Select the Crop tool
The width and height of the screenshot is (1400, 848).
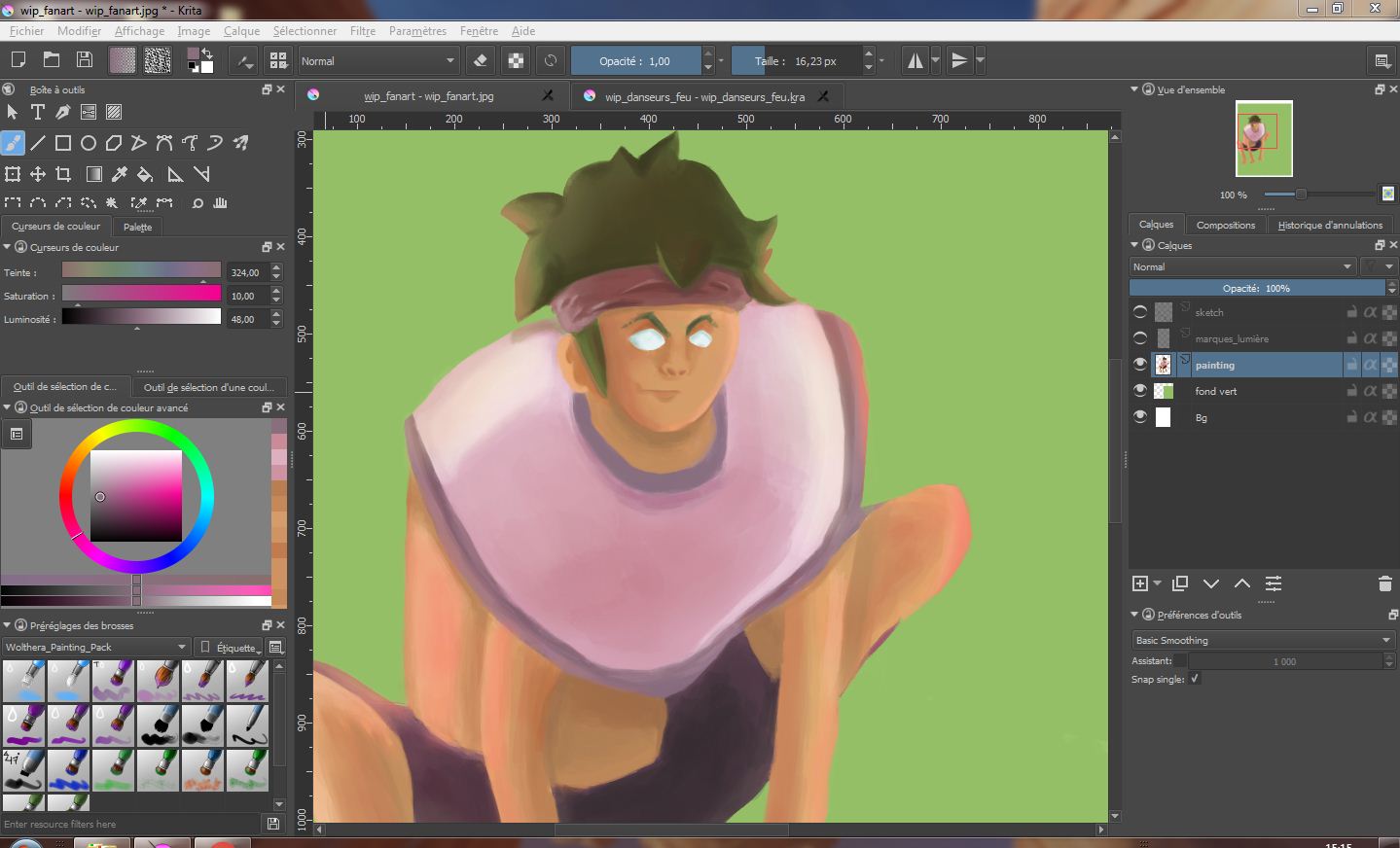click(x=63, y=174)
